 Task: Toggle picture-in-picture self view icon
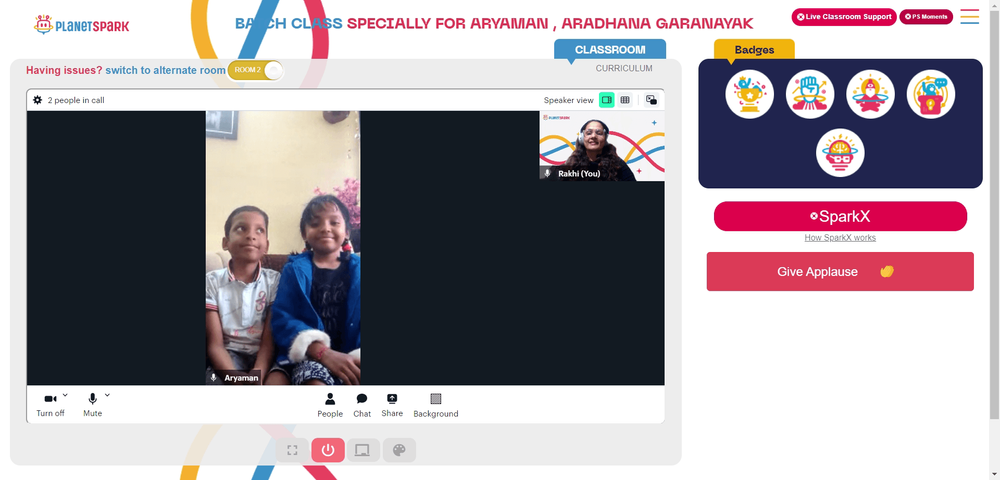coord(651,100)
